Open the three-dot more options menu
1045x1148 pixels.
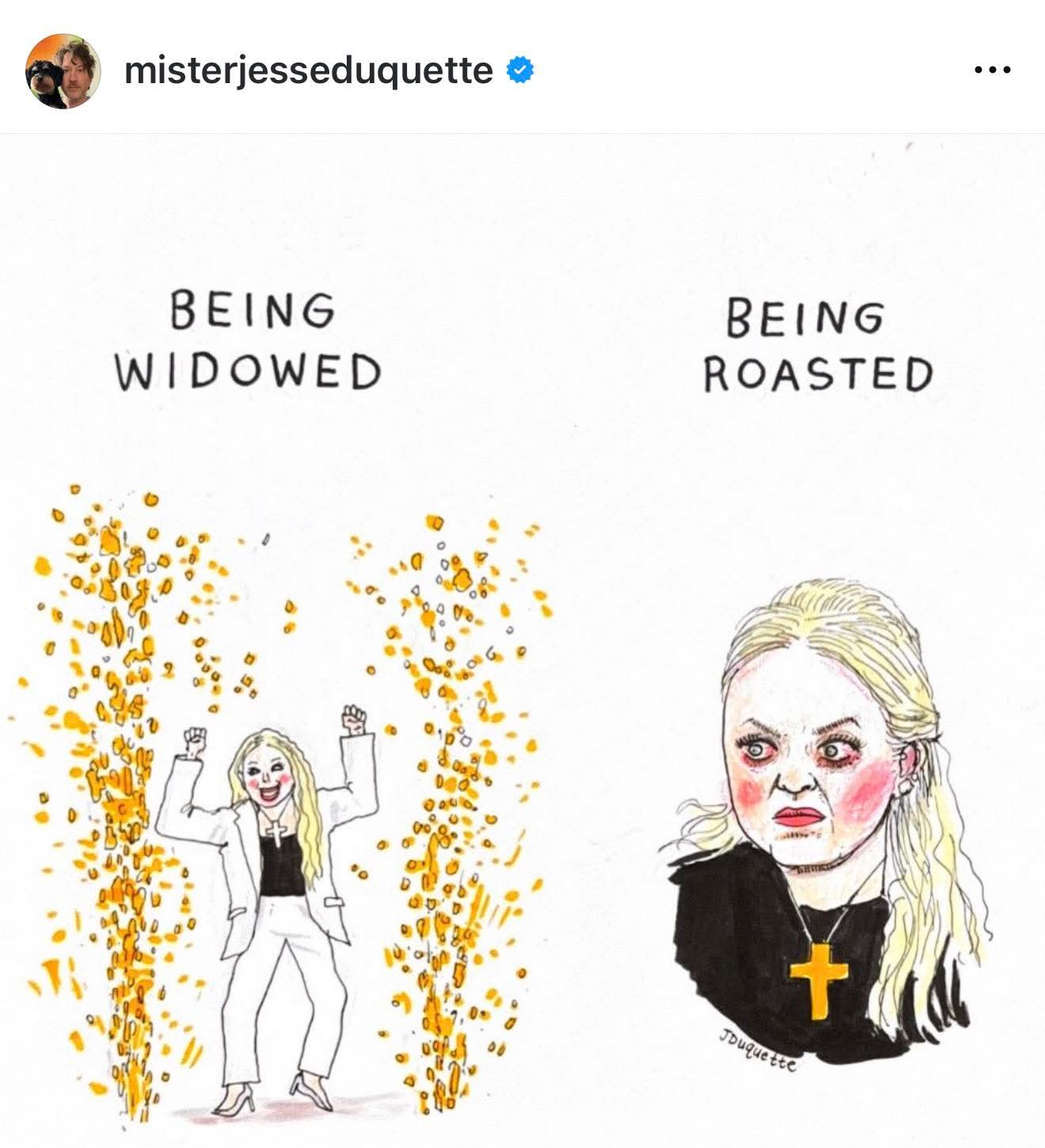pyautogui.click(x=992, y=70)
